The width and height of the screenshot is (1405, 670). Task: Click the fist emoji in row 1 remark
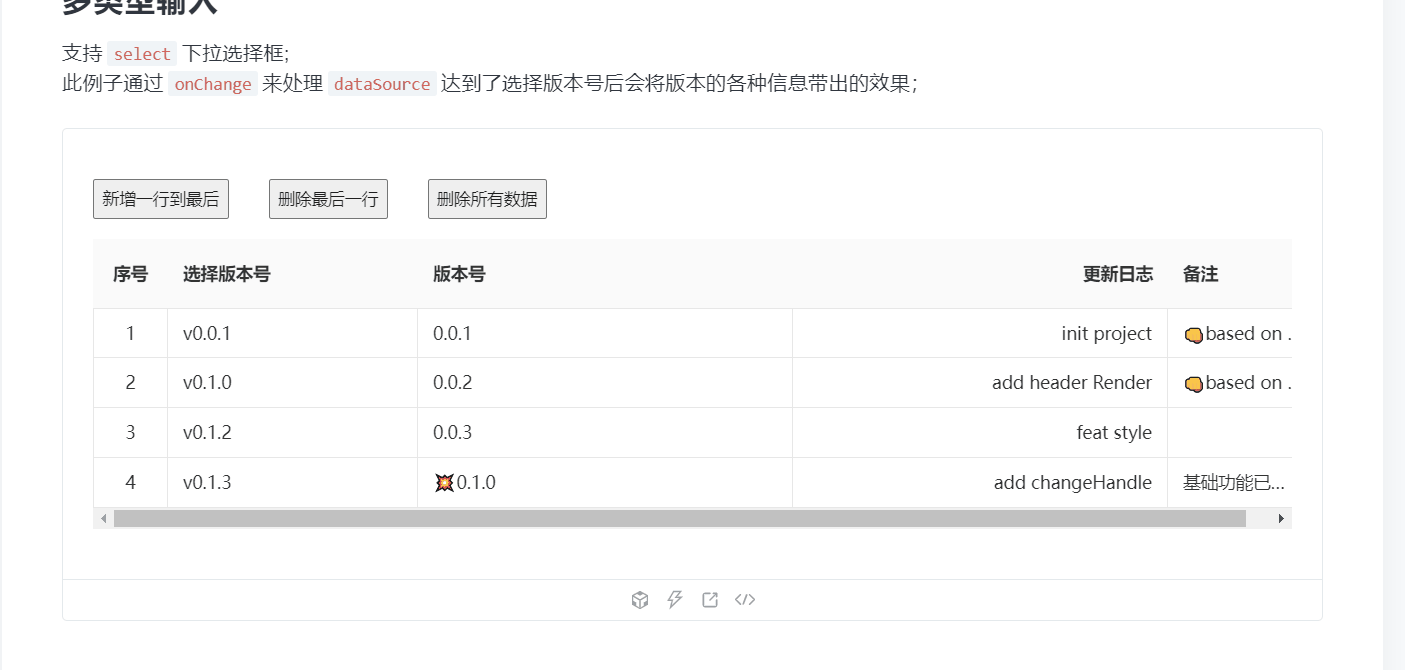point(1194,334)
